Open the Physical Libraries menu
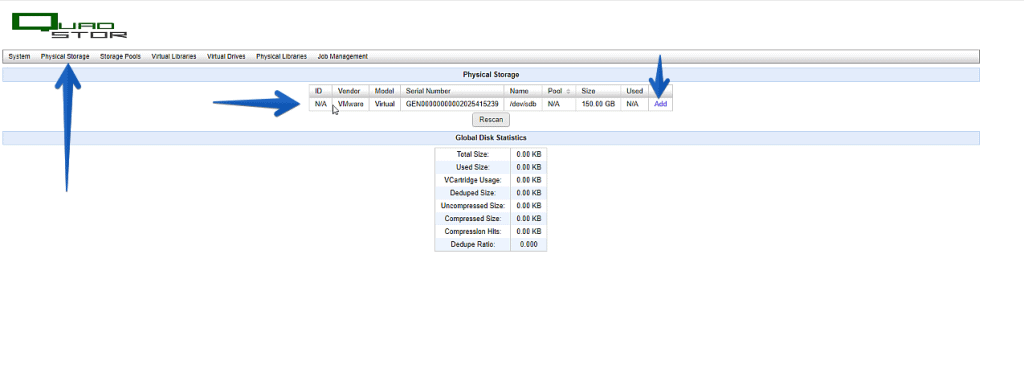Viewport: 1024px width, 377px height. pos(281,57)
